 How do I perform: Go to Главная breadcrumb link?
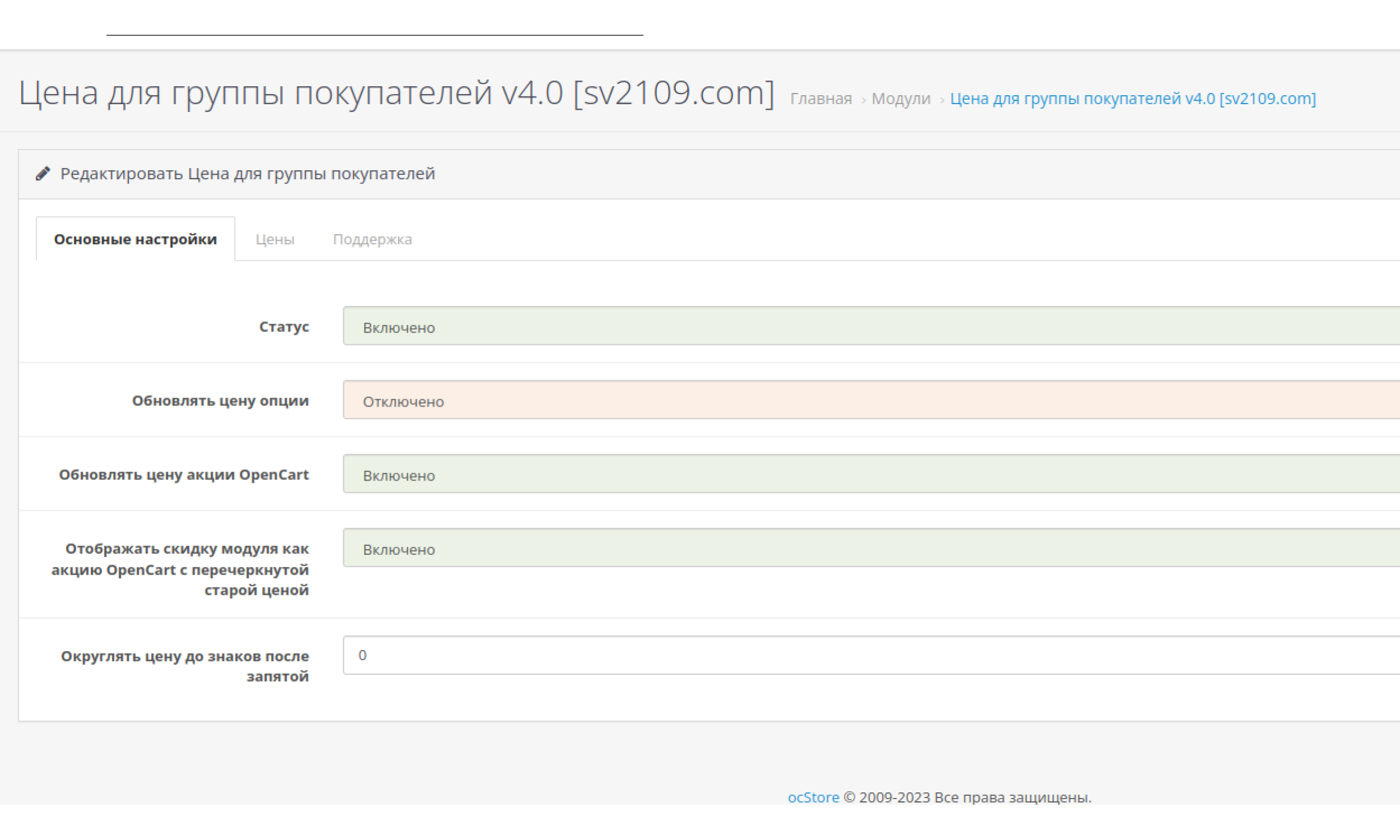coord(820,99)
